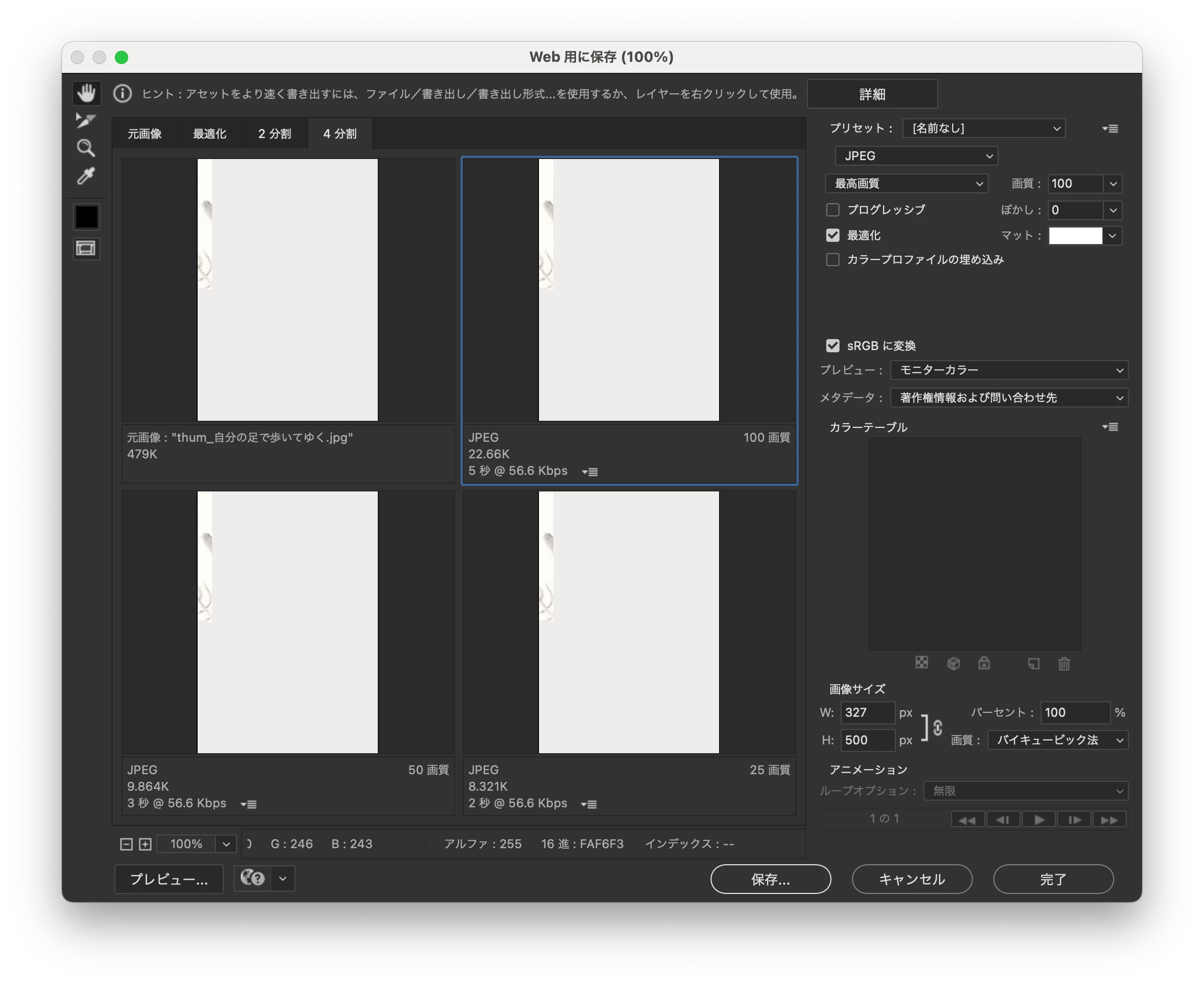Viewport: 1204px width, 984px height.
Task: Select the Slice Select tool
Action: 86,120
